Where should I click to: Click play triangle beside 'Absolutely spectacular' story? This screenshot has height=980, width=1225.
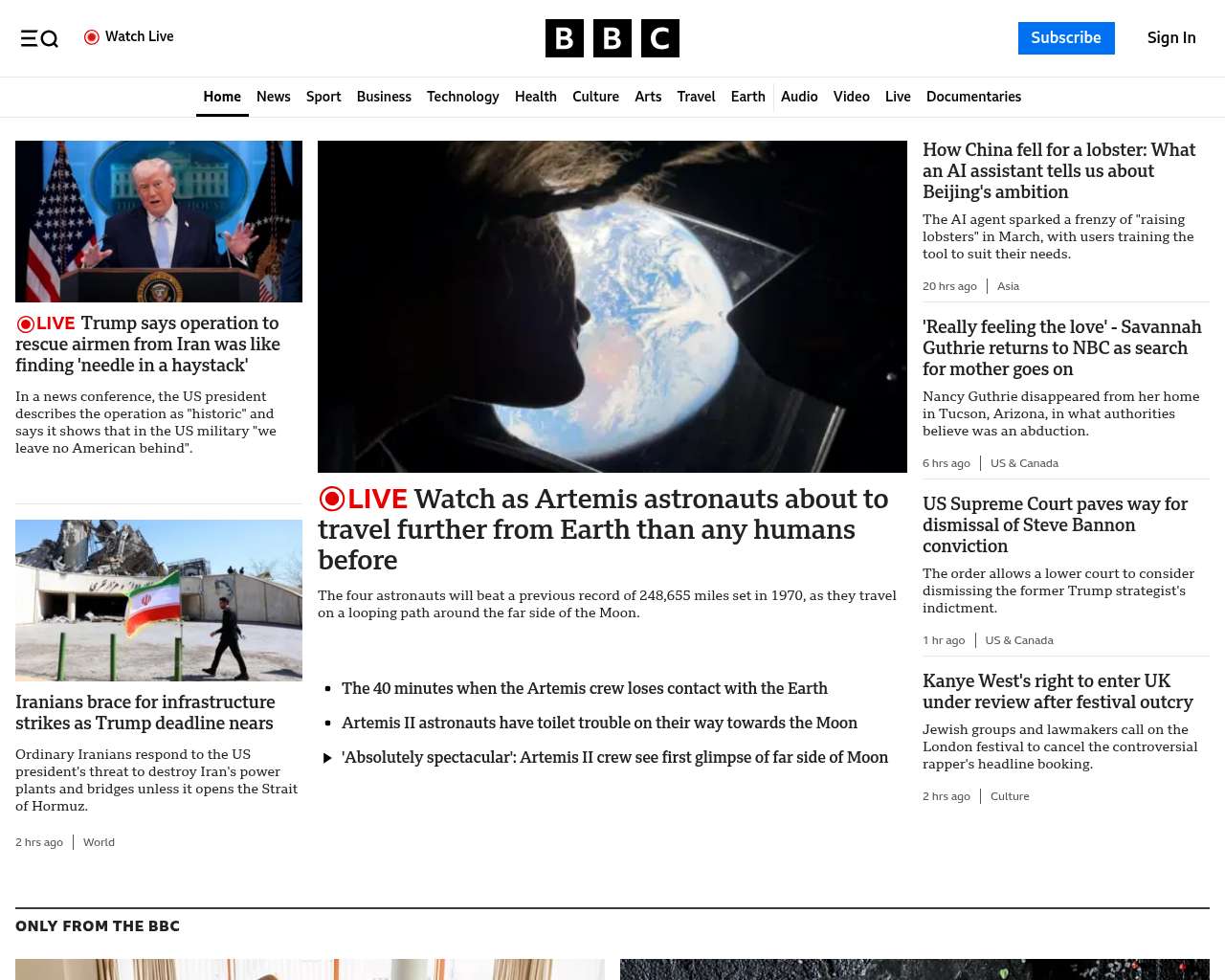click(327, 758)
